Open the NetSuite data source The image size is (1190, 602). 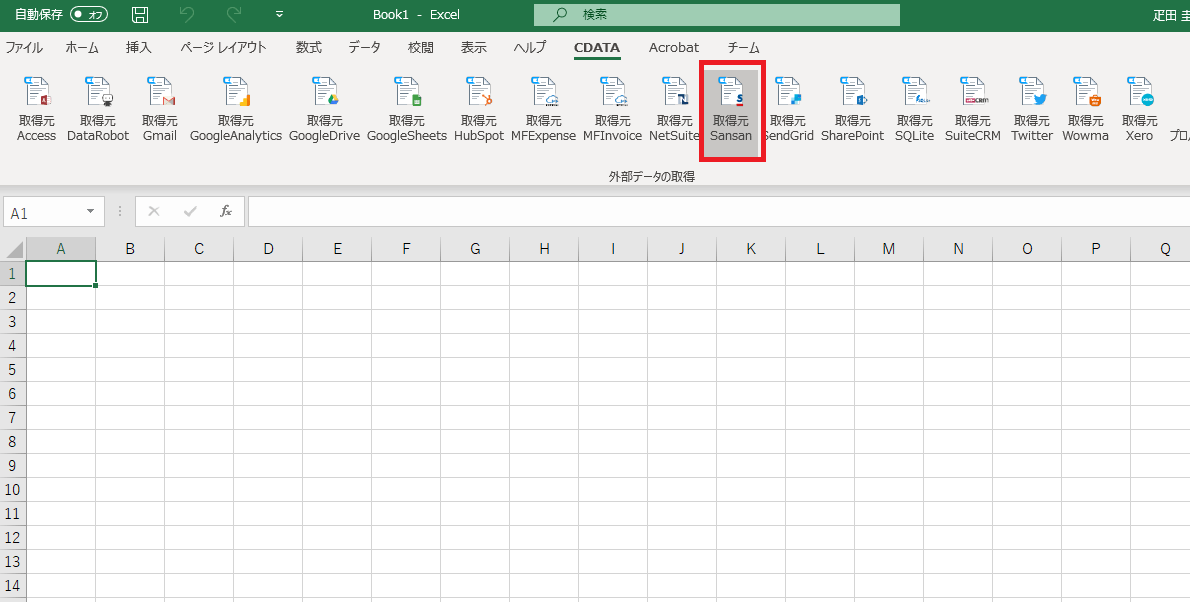pyautogui.click(x=674, y=109)
